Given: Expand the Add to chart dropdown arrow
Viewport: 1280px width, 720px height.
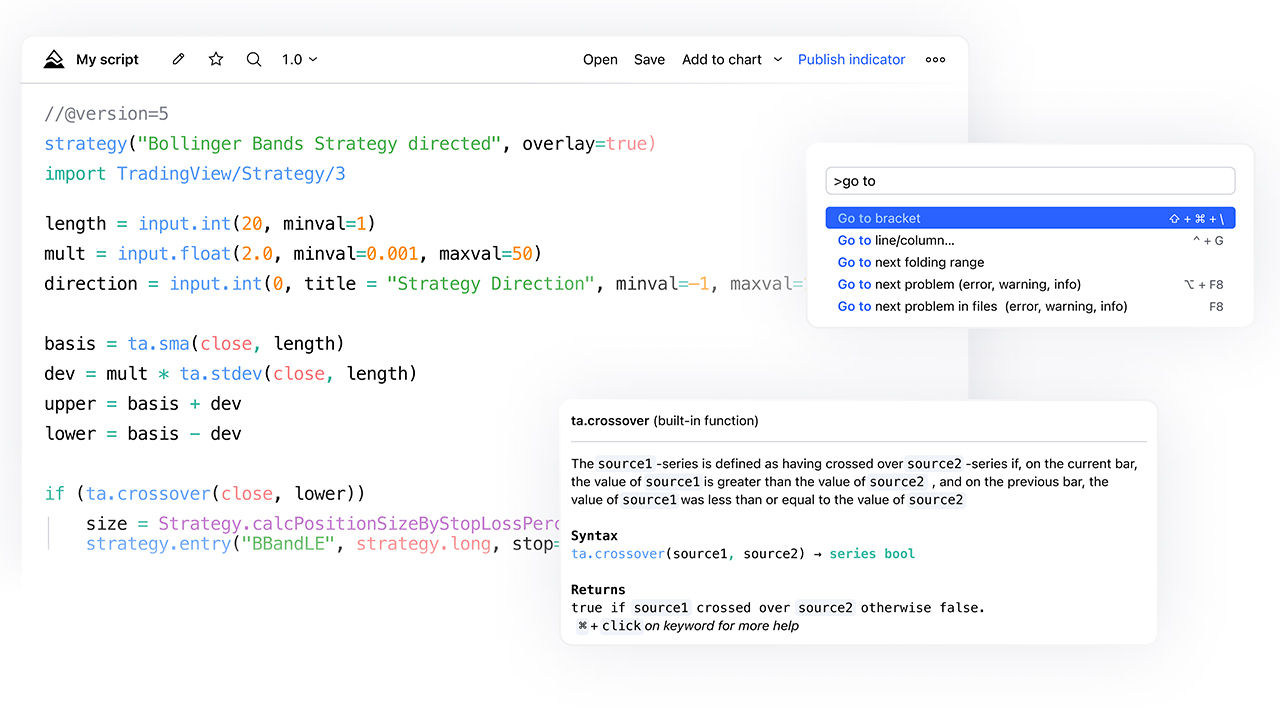Looking at the screenshot, I should click(778, 60).
